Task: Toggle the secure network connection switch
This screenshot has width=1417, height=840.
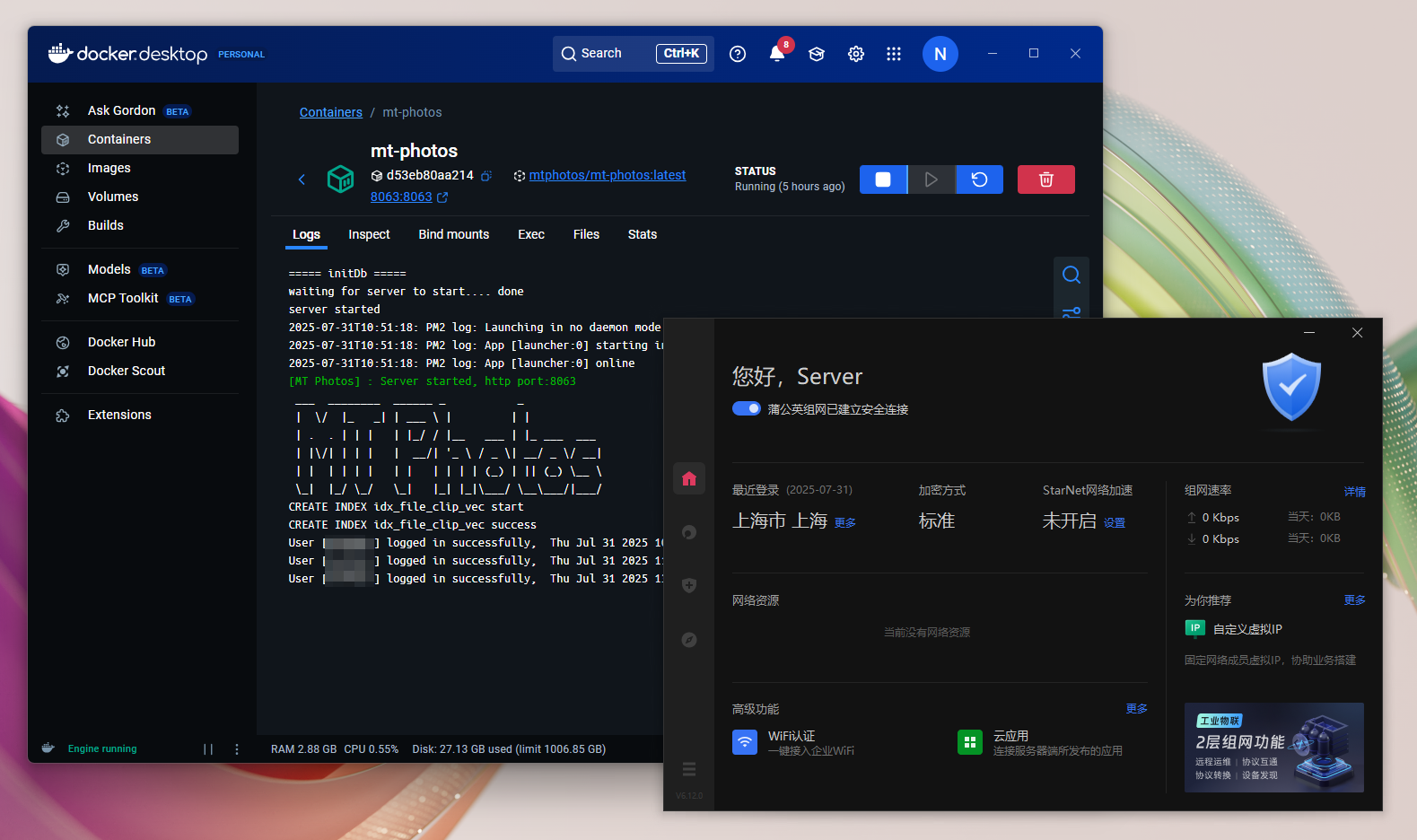Action: coord(747,408)
